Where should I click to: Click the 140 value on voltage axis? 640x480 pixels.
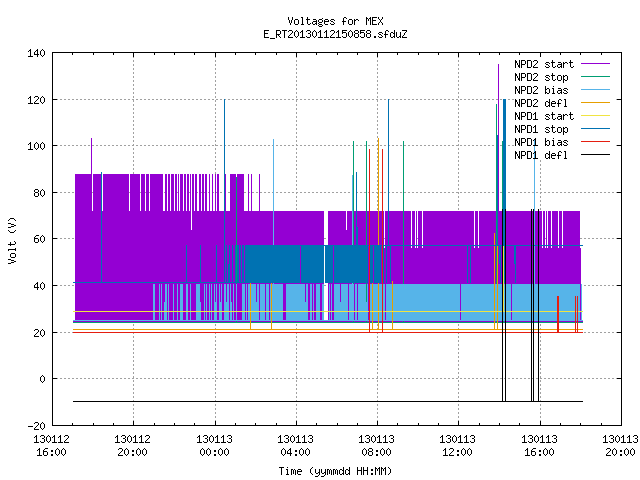36,53
